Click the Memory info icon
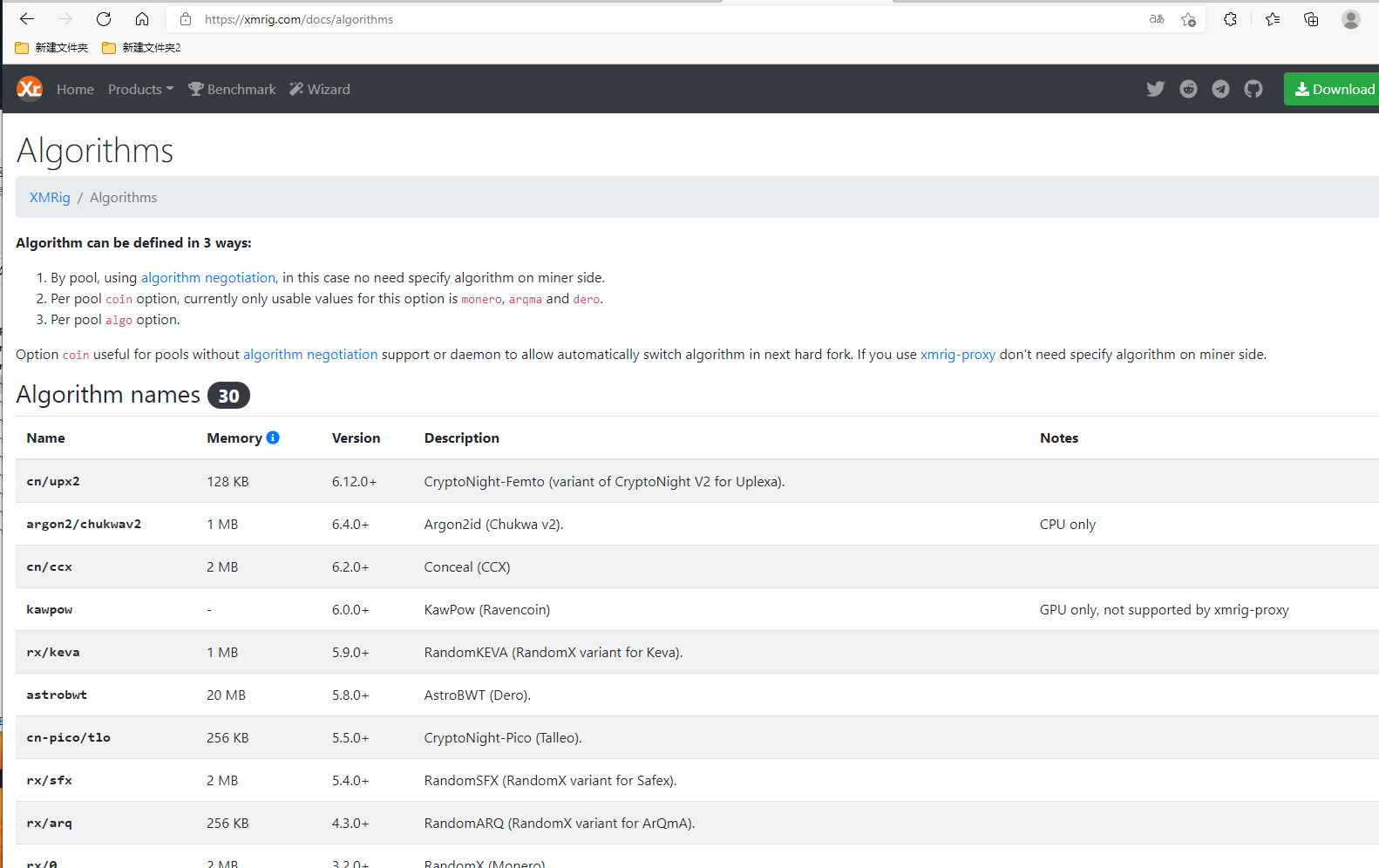1379x868 pixels. [x=273, y=437]
